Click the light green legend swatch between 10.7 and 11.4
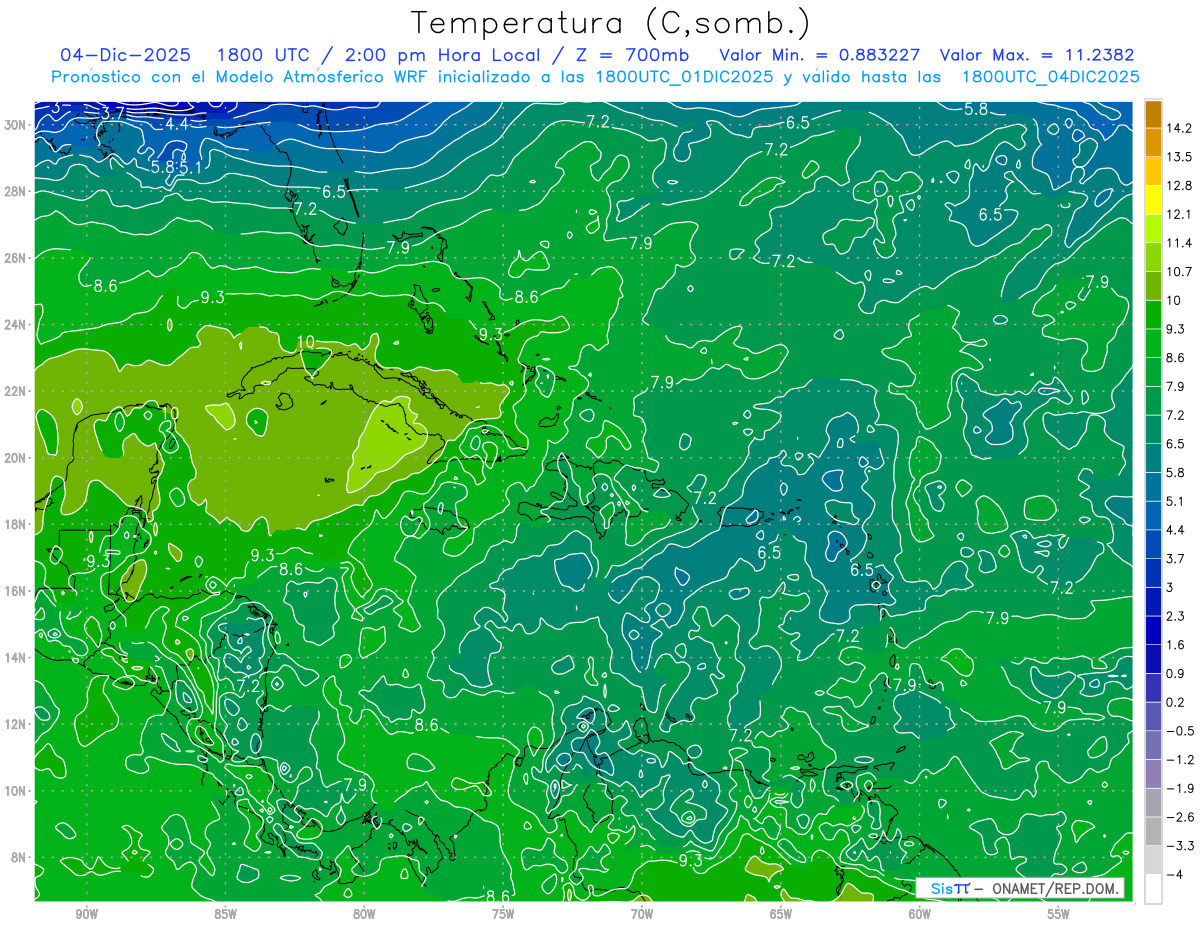This screenshot has width=1200, height=927. tap(1153, 257)
